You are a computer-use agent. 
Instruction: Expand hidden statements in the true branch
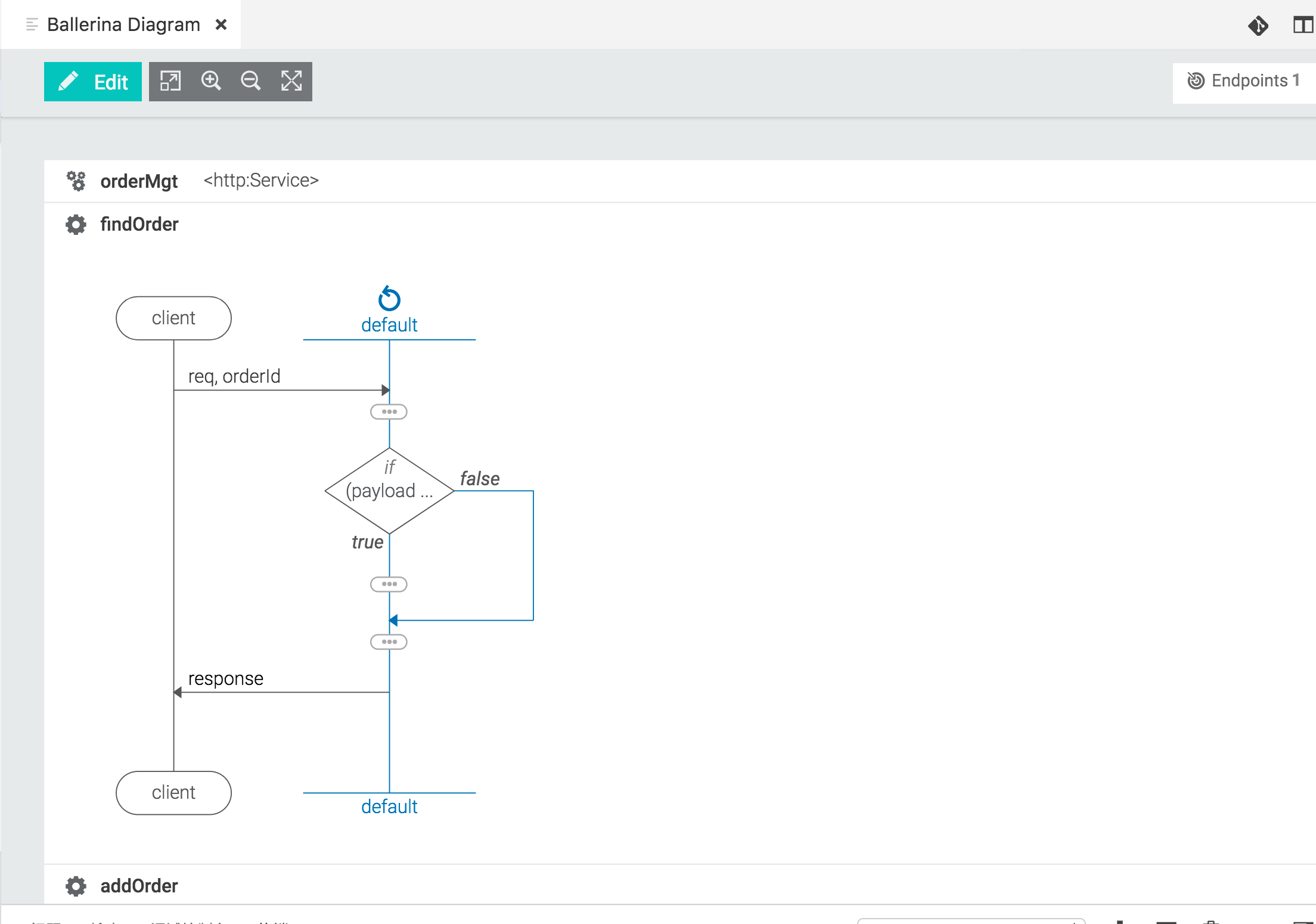click(389, 584)
